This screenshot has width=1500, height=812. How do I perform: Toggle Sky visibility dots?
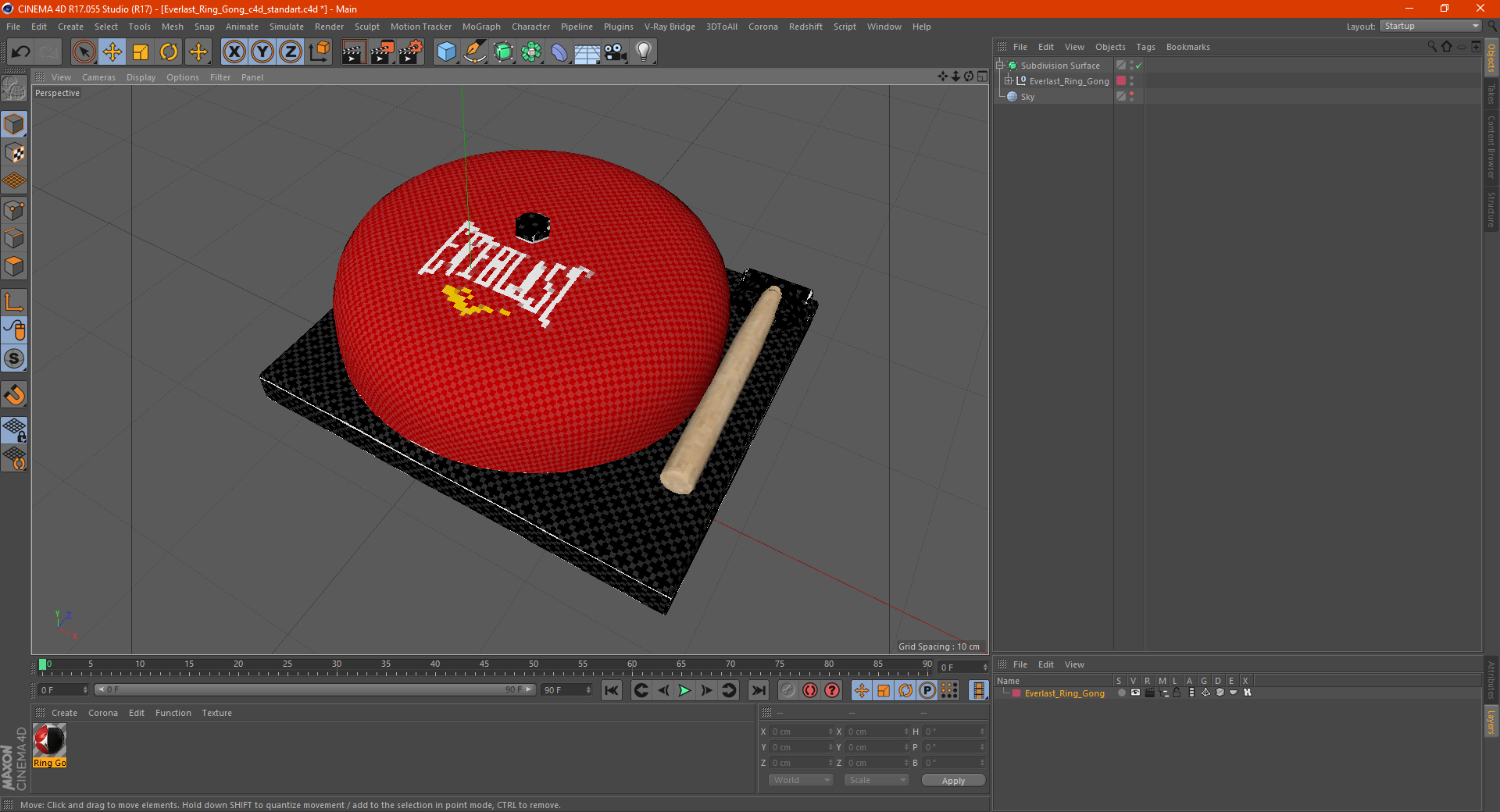[1131, 97]
